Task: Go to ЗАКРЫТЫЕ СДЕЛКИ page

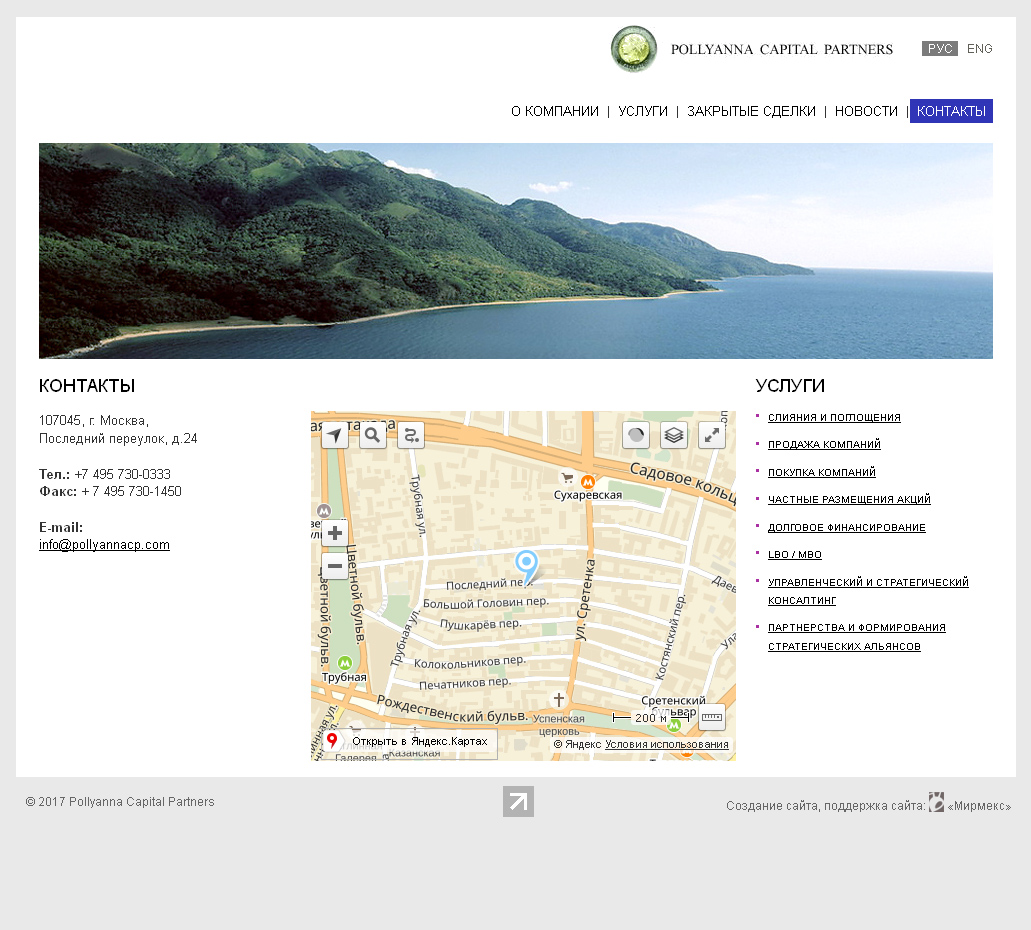Action: point(752,111)
